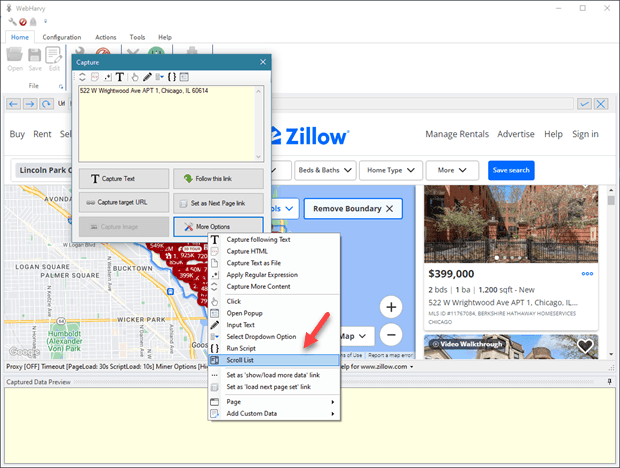Open the More filters dropdown
620x468 pixels.
coord(452,170)
